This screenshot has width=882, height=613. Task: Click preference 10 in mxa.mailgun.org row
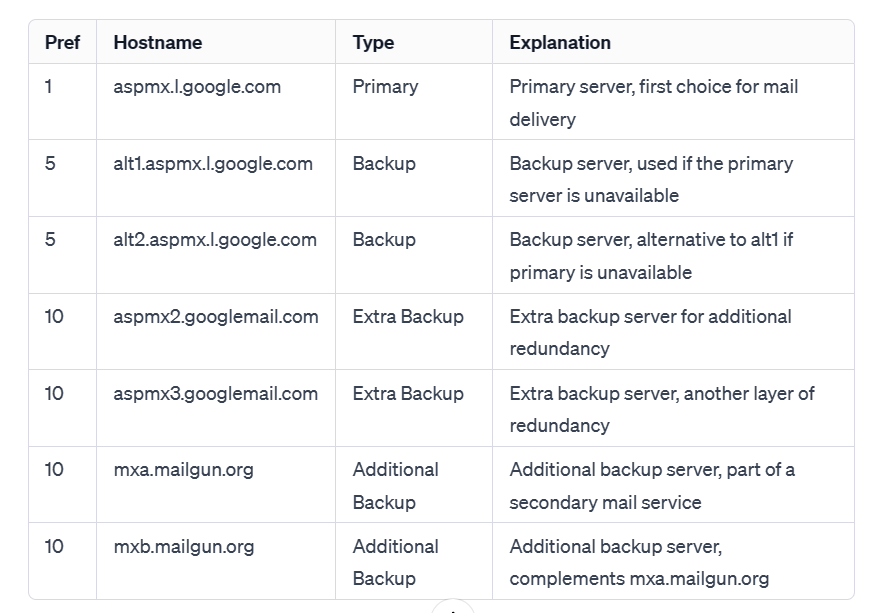[54, 470]
